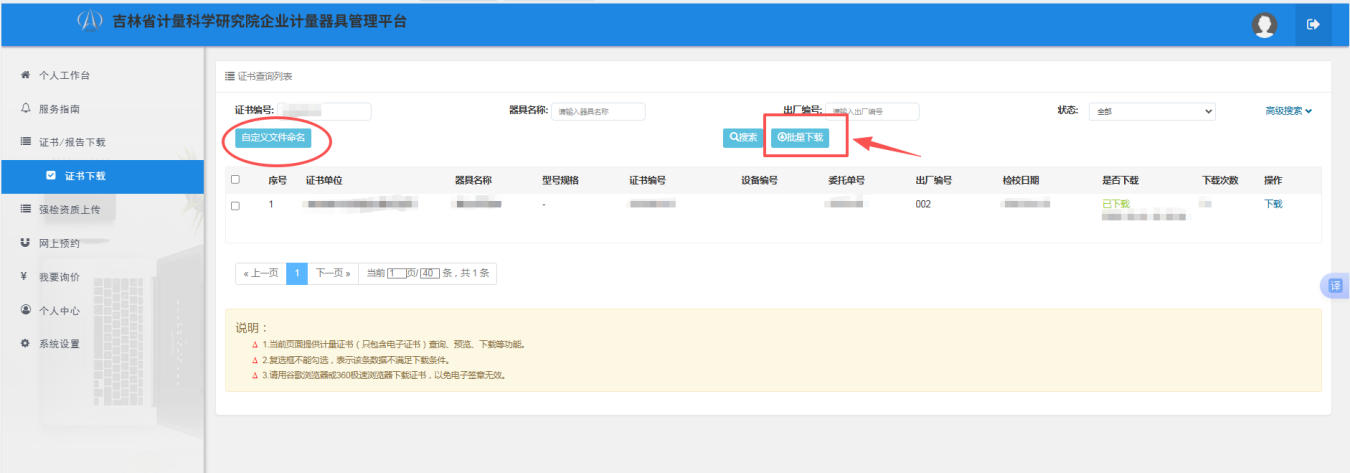Click the platform logo beside the title
This screenshot has width=1350, height=473.
point(90,21)
